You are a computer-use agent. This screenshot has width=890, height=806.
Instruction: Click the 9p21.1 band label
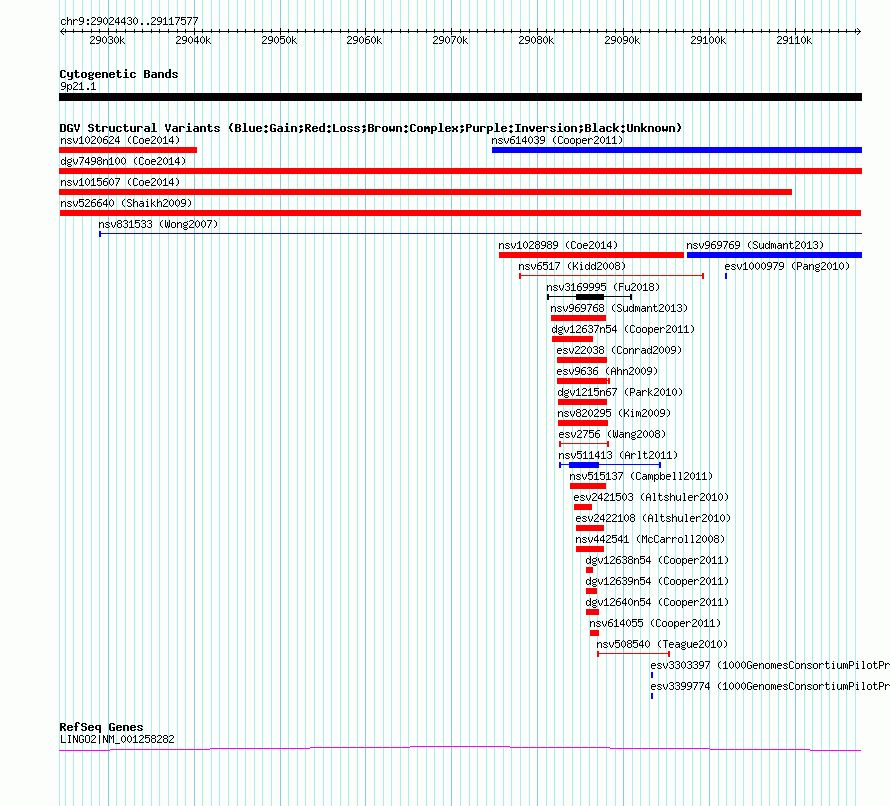[x=78, y=86]
